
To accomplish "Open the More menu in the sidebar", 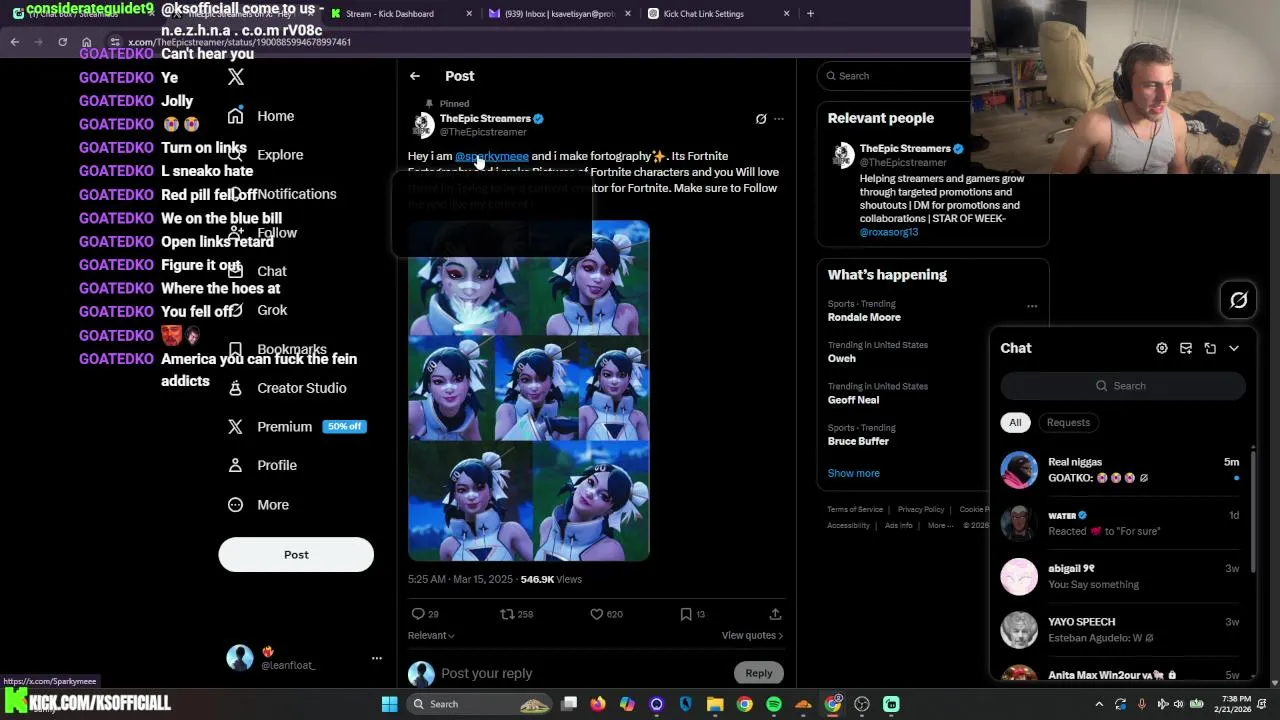I will (258, 505).
